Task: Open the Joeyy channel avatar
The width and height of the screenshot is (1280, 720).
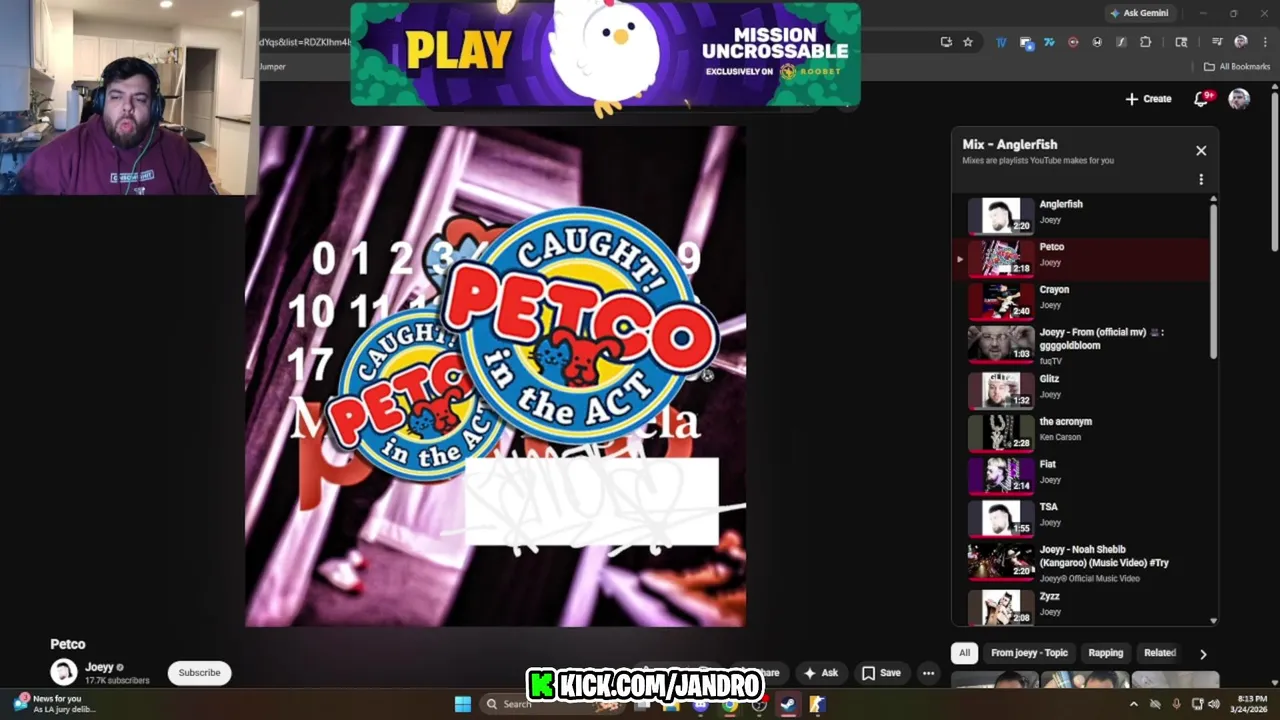Action: tap(64, 672)
